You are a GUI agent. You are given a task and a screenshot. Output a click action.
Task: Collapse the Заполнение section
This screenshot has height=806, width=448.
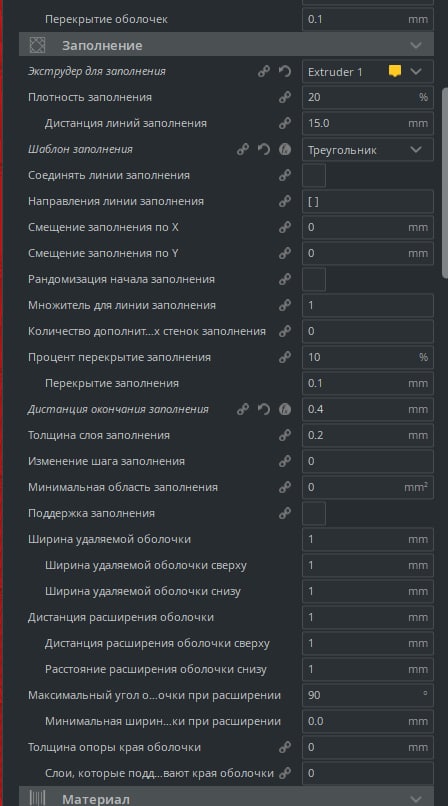(x=416, y=45)
